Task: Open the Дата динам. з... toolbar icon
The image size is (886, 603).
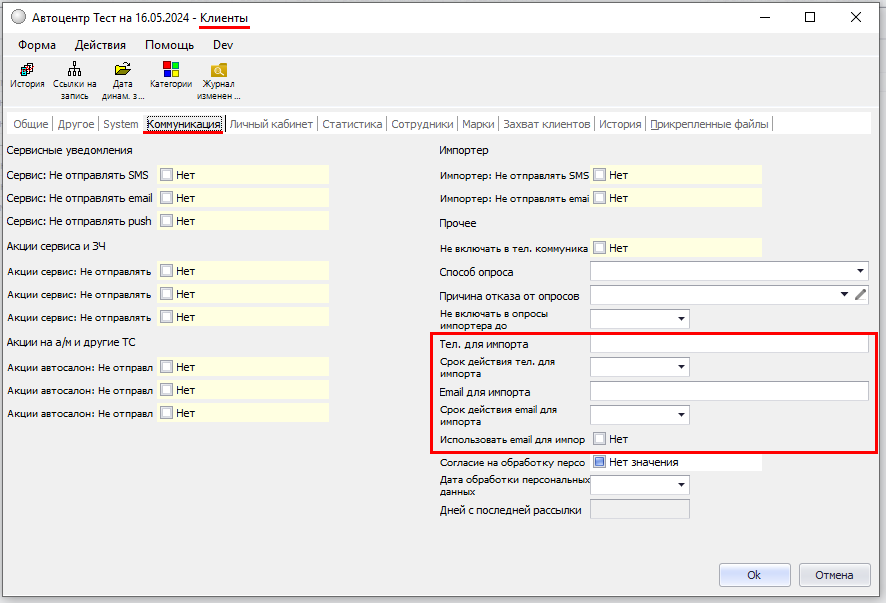Action: pyautogui.click(x=123, y=71)
